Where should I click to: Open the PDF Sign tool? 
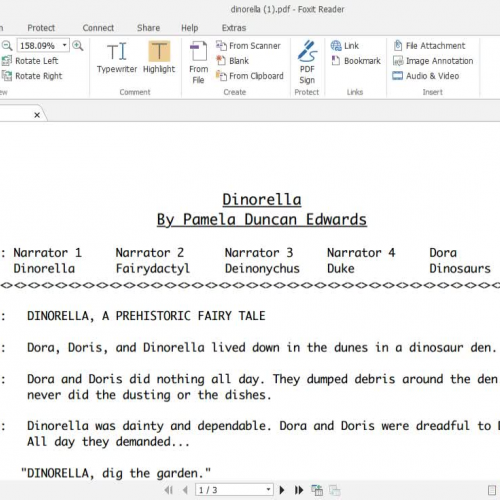click(x=307, y=62)
